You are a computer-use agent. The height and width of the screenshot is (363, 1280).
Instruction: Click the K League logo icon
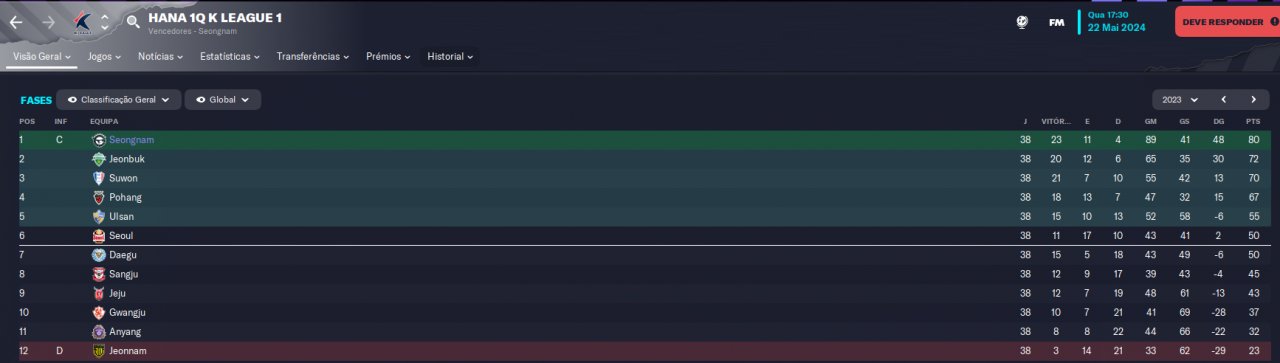[x=84, y=21]
